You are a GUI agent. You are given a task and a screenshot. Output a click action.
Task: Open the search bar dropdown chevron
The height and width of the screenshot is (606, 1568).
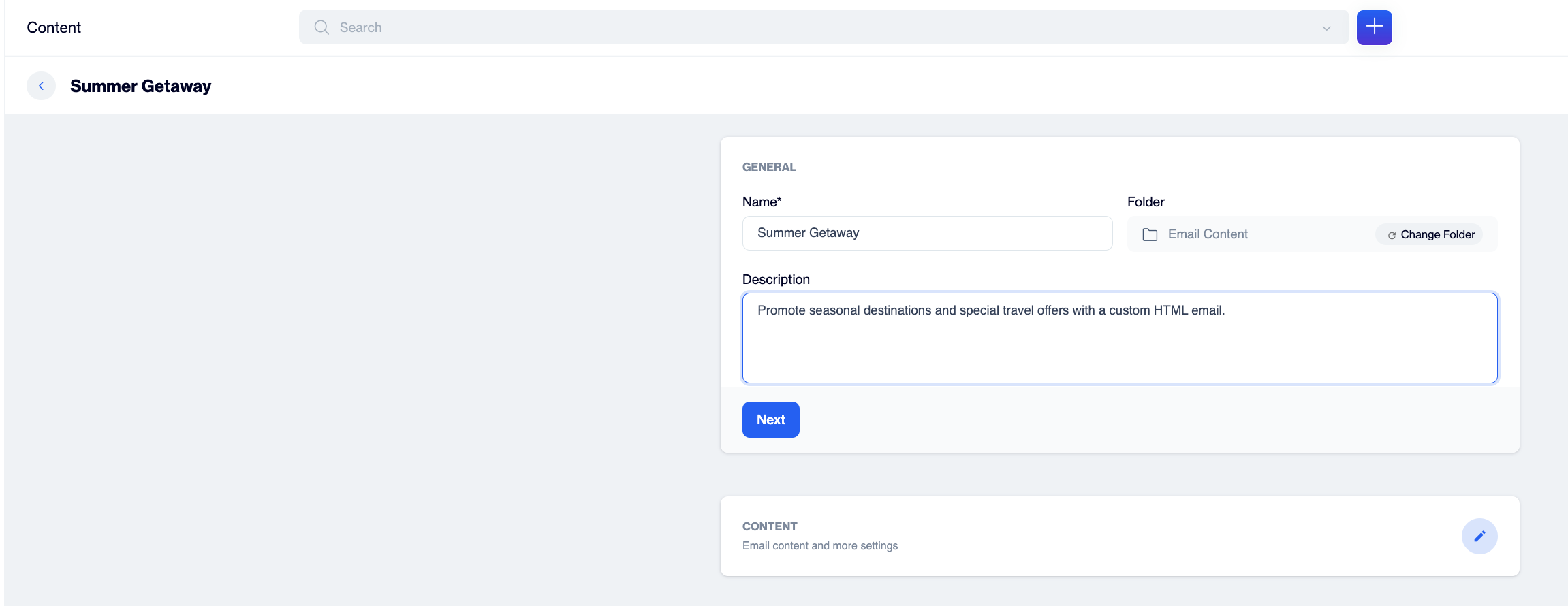[1326, 28]
